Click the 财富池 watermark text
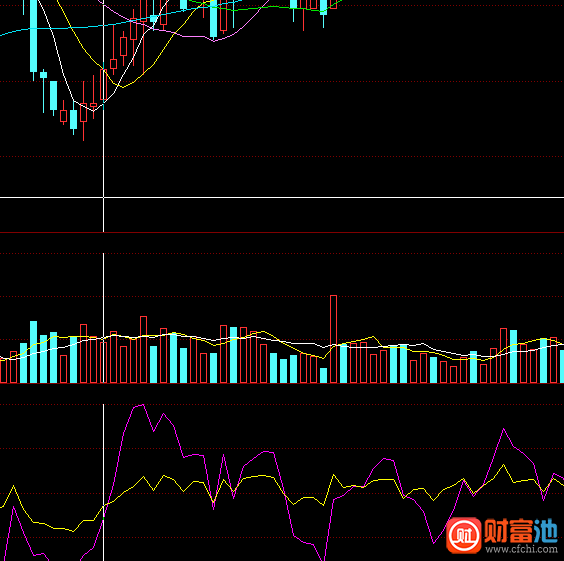The height and width of the screenshot is (561, 564). click(x=521, y=531)
